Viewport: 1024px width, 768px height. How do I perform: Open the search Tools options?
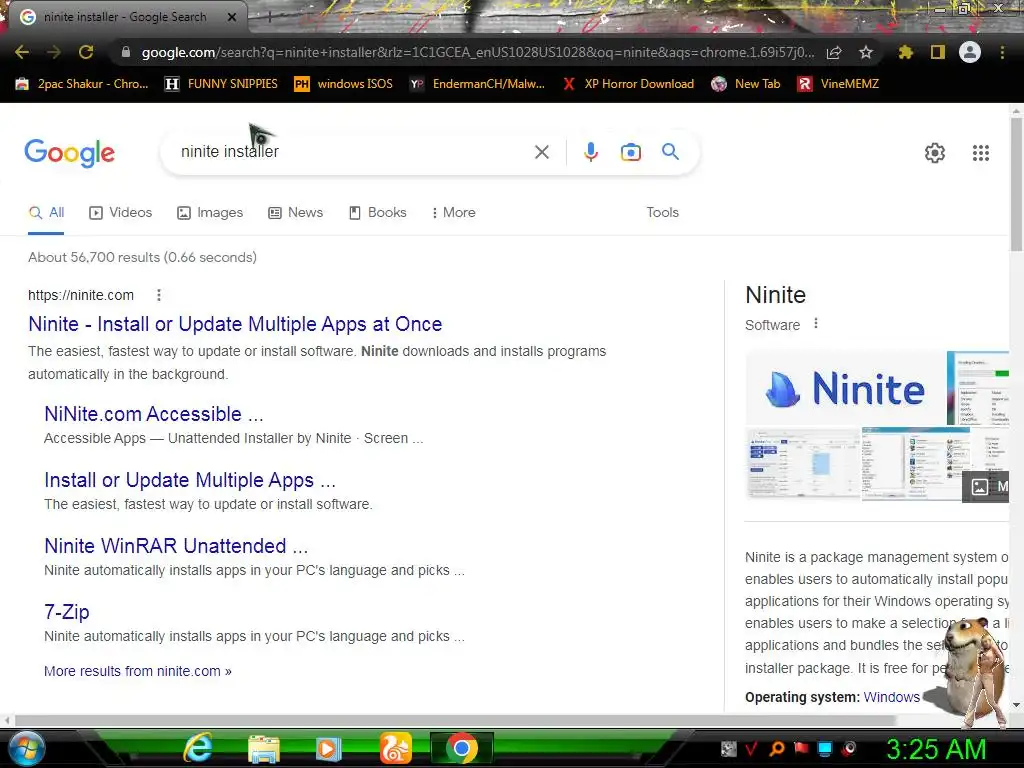[x=662, y=213]
